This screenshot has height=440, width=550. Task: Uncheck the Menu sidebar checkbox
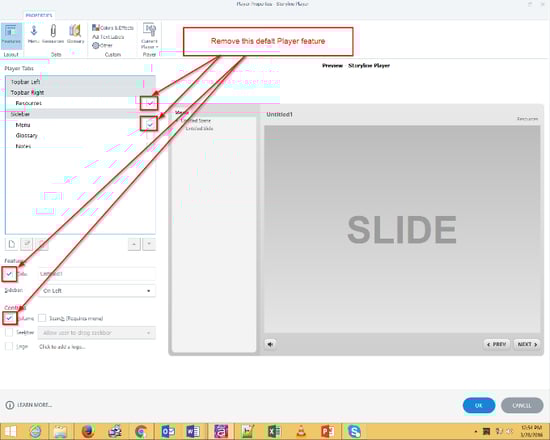(150, 125)
